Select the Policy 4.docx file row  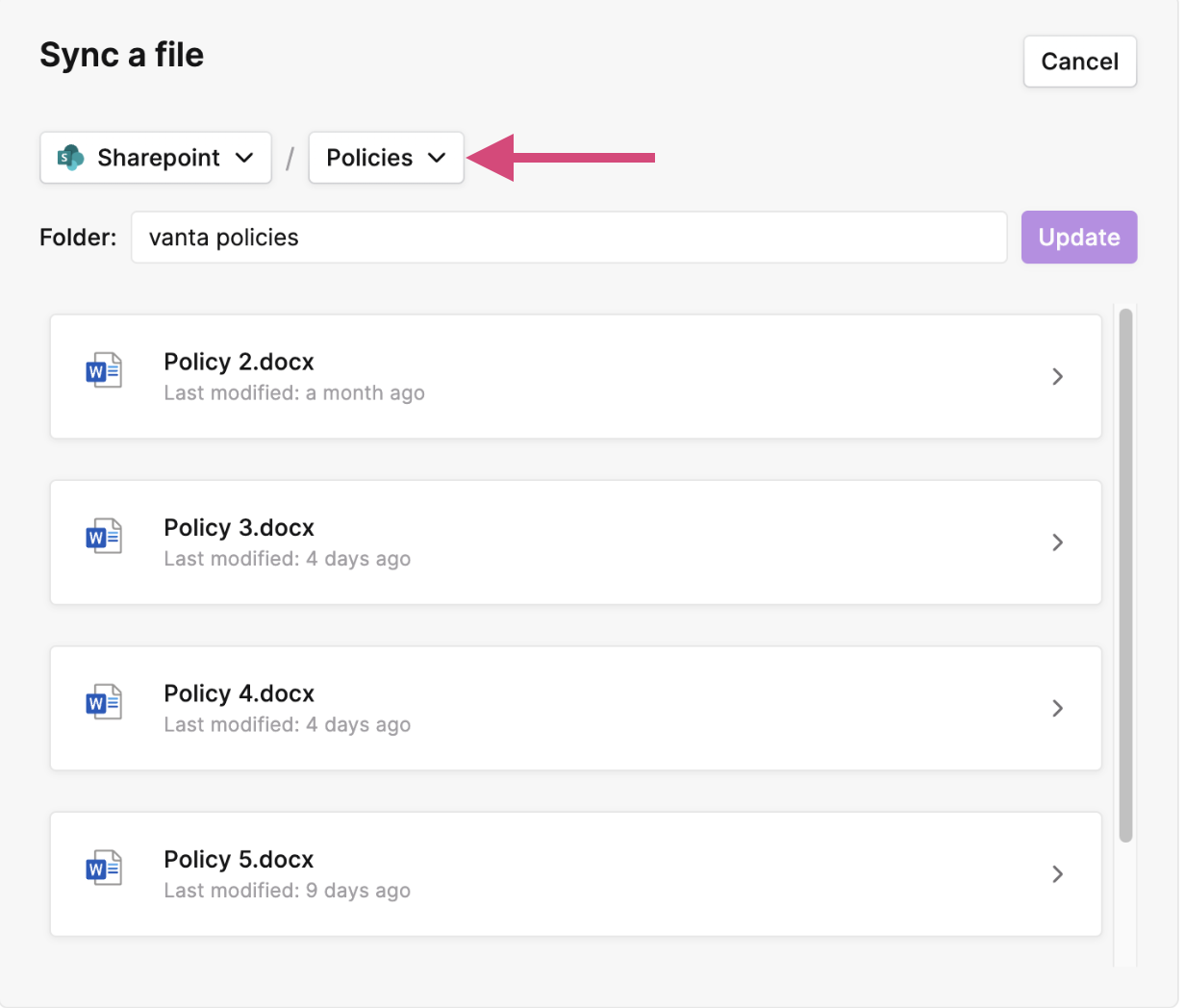[575, 708]
